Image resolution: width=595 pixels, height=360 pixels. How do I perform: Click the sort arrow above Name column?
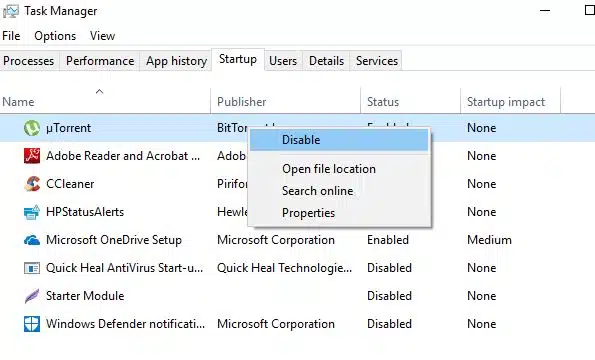click(99, 91)
